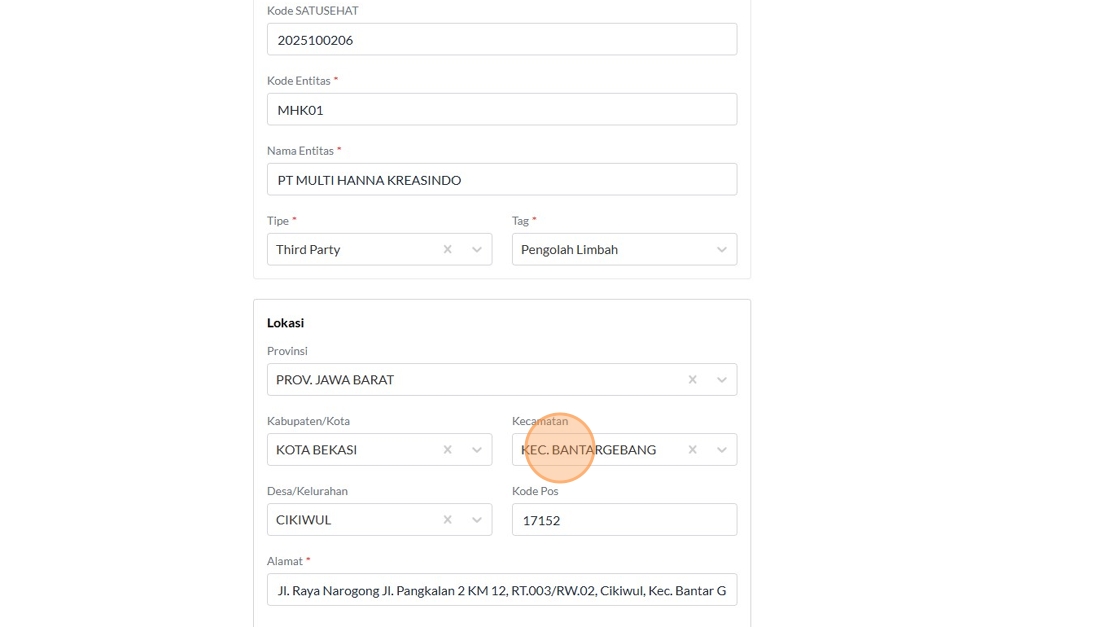1120x627 pixels.
Task: Click 'PROV. JAWA BARAT' in Provinsi field
Action: (335, 379)
